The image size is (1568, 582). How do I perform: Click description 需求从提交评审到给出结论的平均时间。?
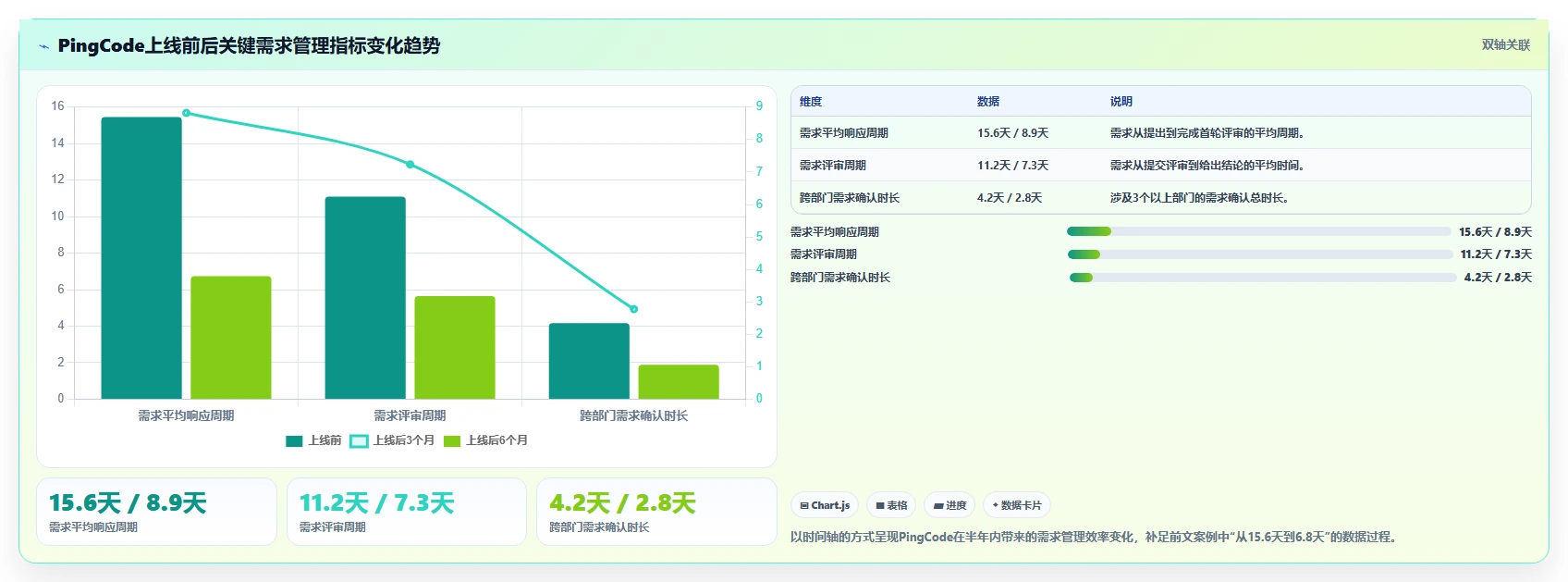coord(1209,166)
